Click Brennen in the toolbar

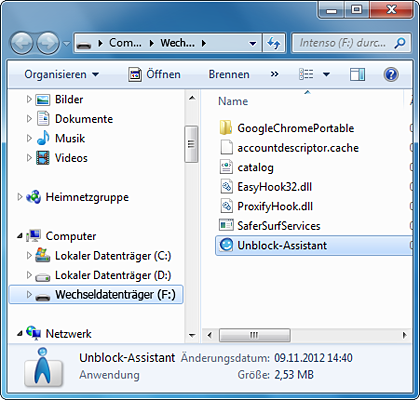click(229, 74)
